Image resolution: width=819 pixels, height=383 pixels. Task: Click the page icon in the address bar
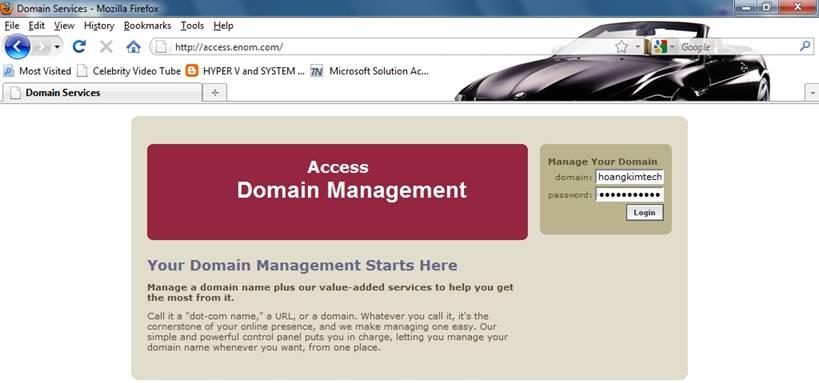pyautogui.click(x=161, y=47)
